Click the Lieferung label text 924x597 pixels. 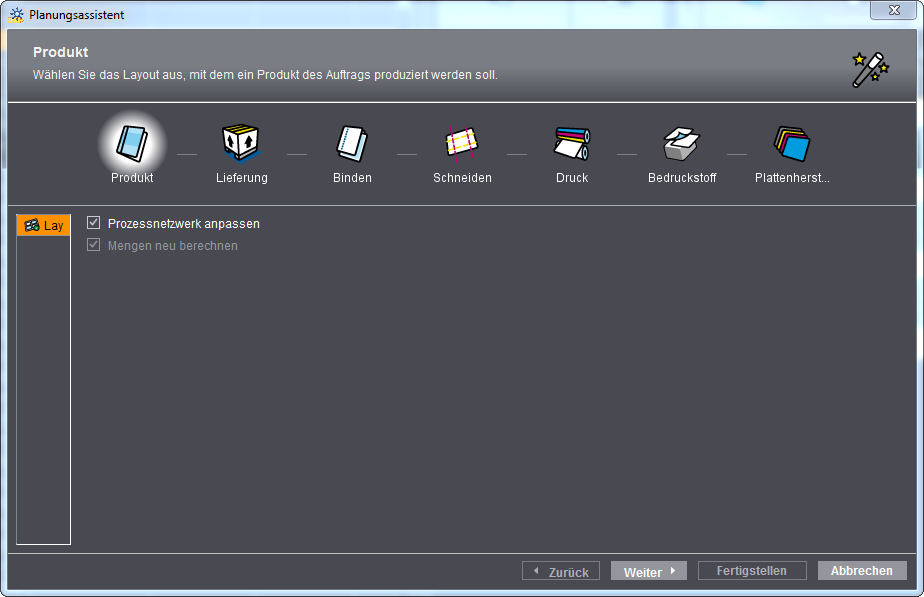click(242, 178)
